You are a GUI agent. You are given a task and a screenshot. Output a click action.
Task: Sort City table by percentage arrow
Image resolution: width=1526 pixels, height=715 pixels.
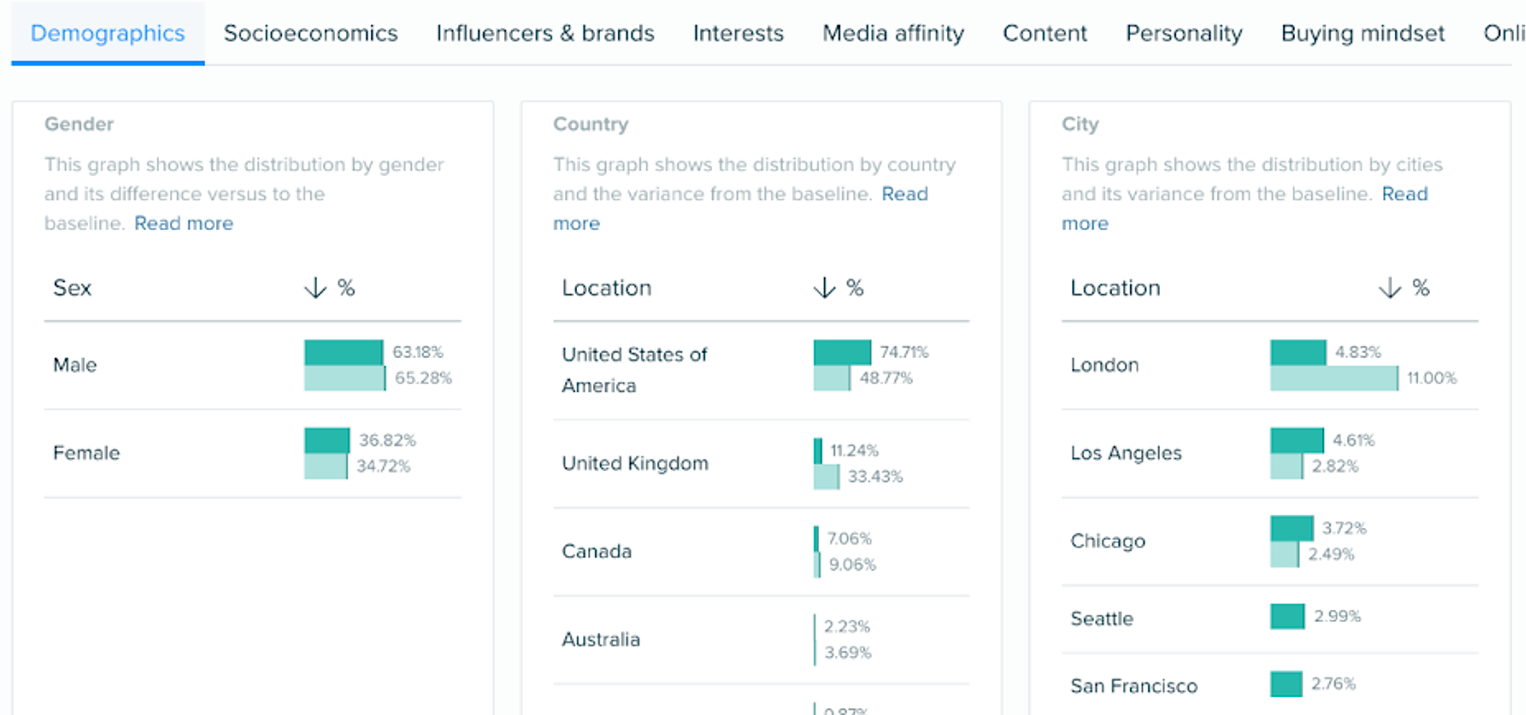pyautogui.click(x=1390, y=288)
